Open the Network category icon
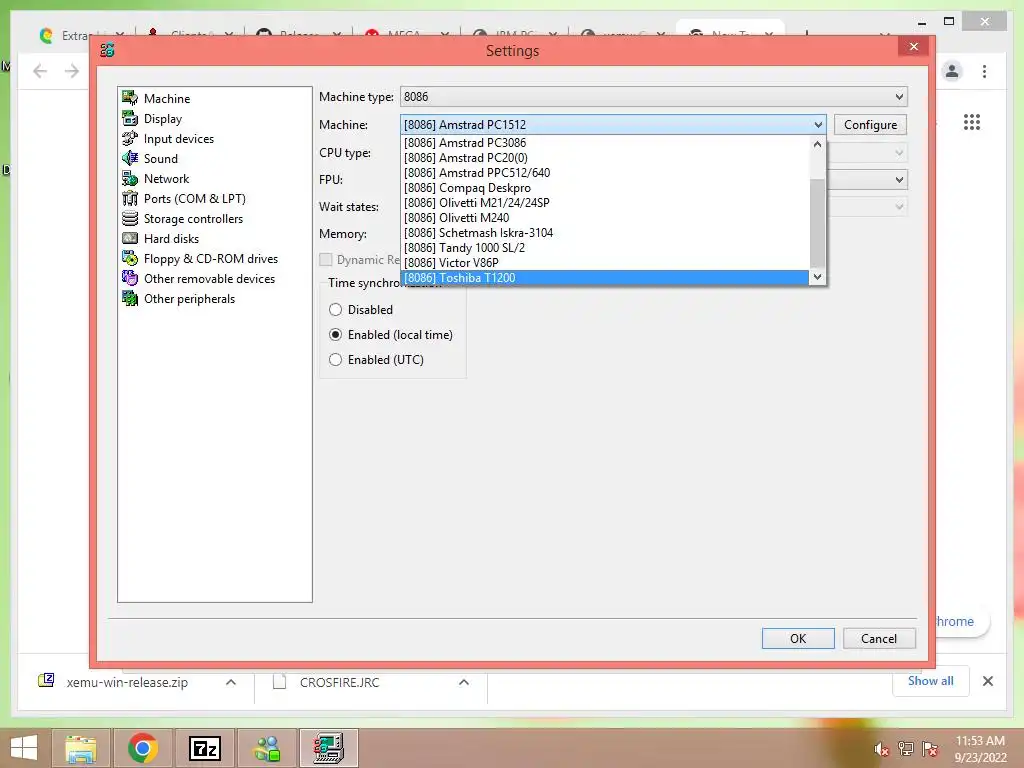The width and height of the screenshot is (1024, 768). (130, 178)
